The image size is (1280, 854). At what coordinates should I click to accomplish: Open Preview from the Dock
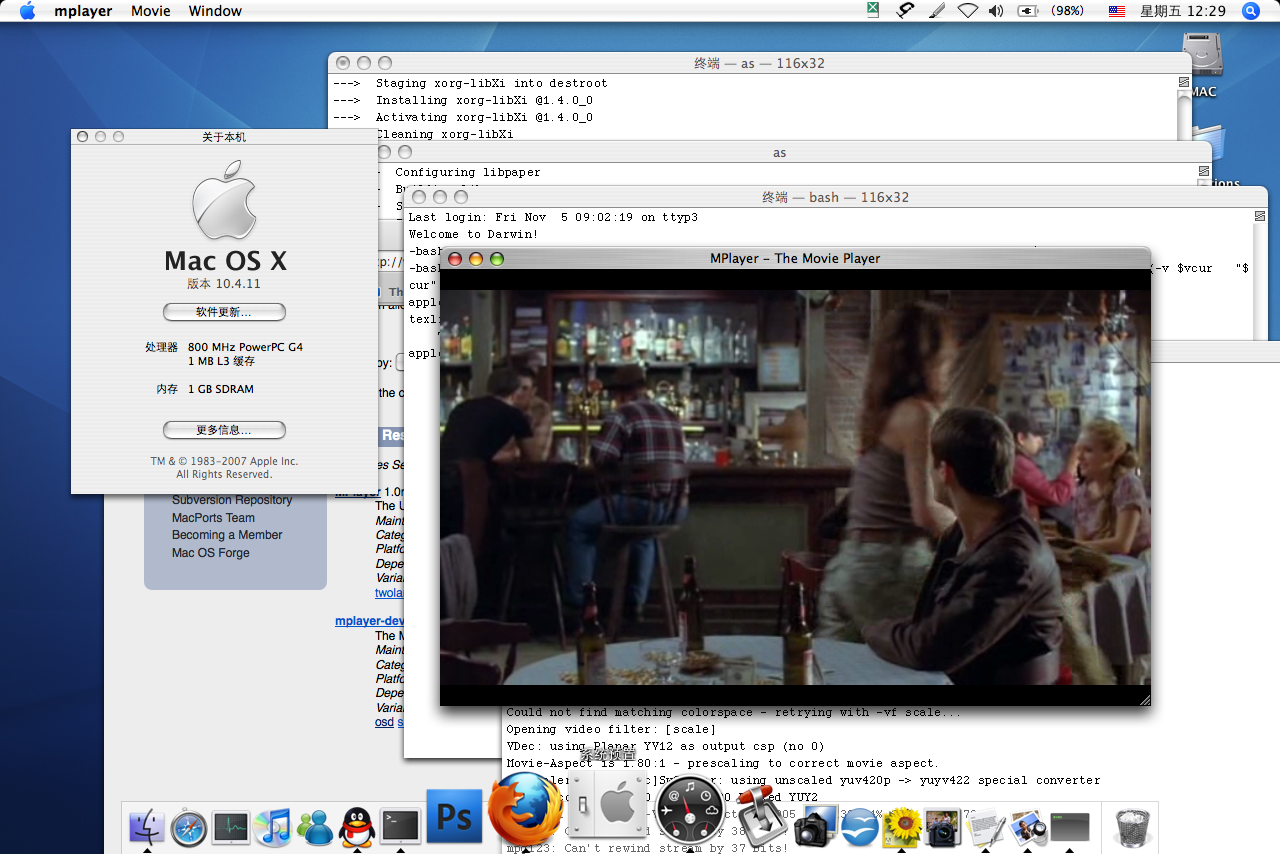pos(1028,827)
